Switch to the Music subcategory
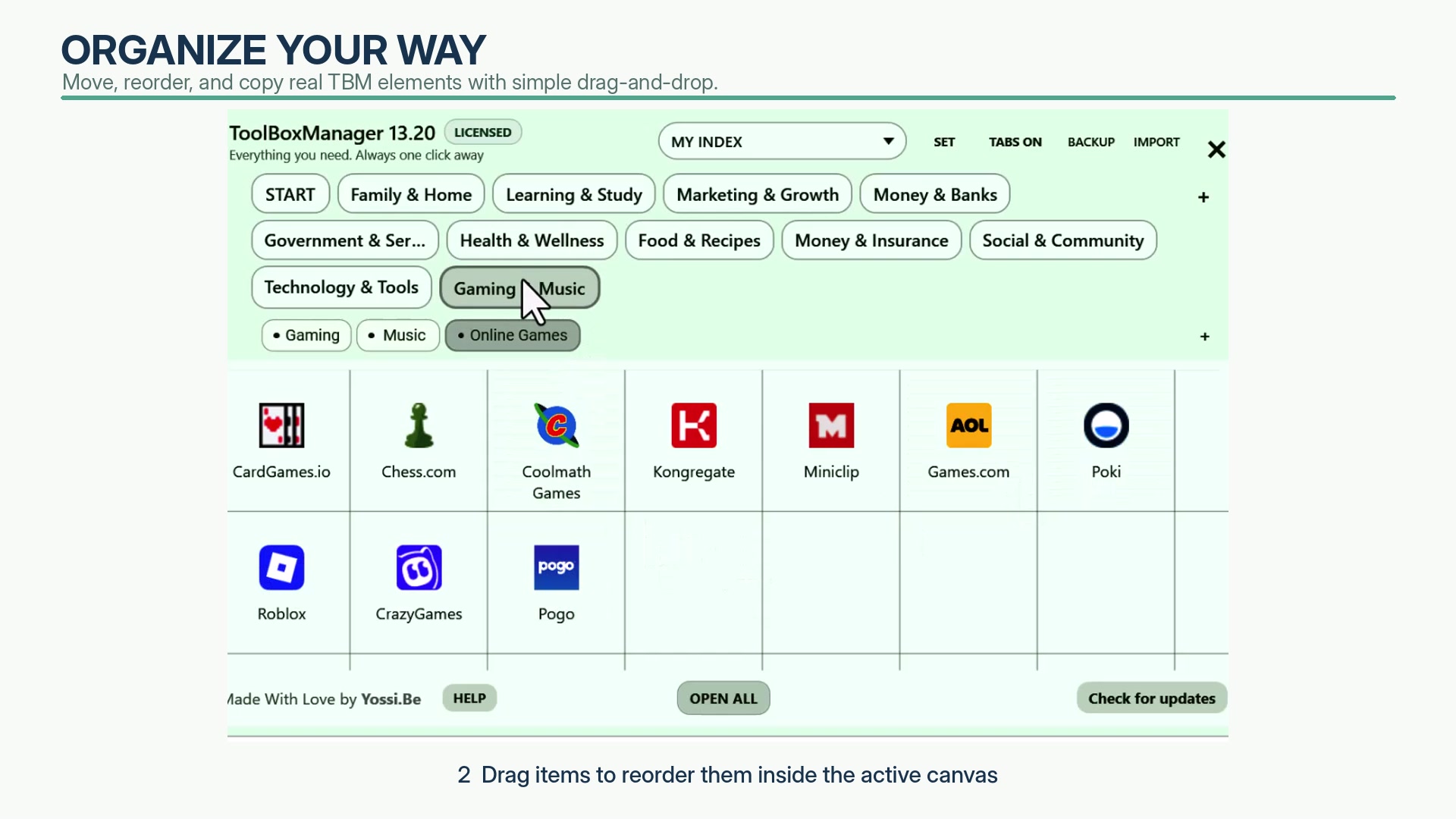 tap(398, 335)
